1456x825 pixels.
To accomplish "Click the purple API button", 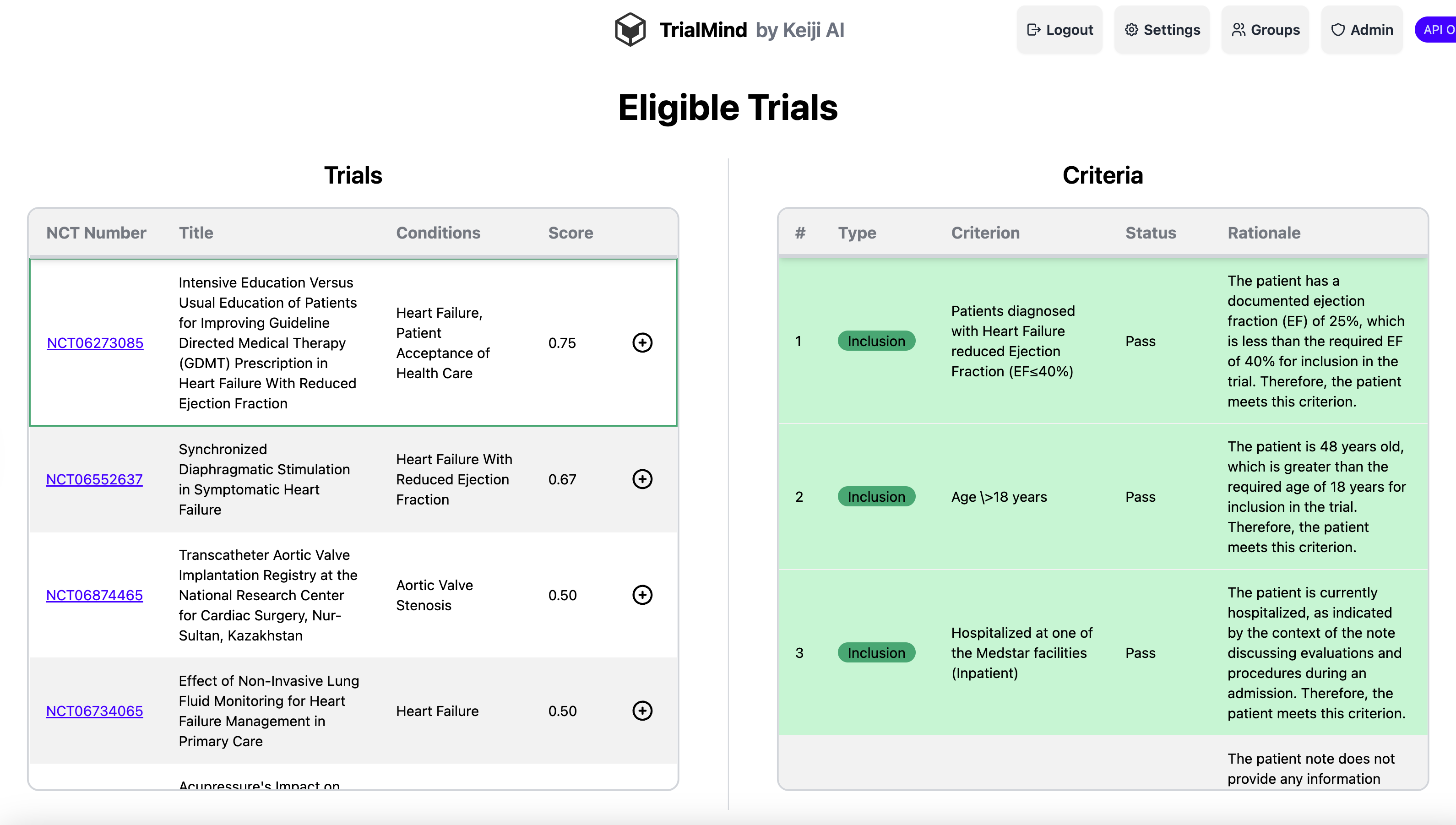I will [1437, 29].
